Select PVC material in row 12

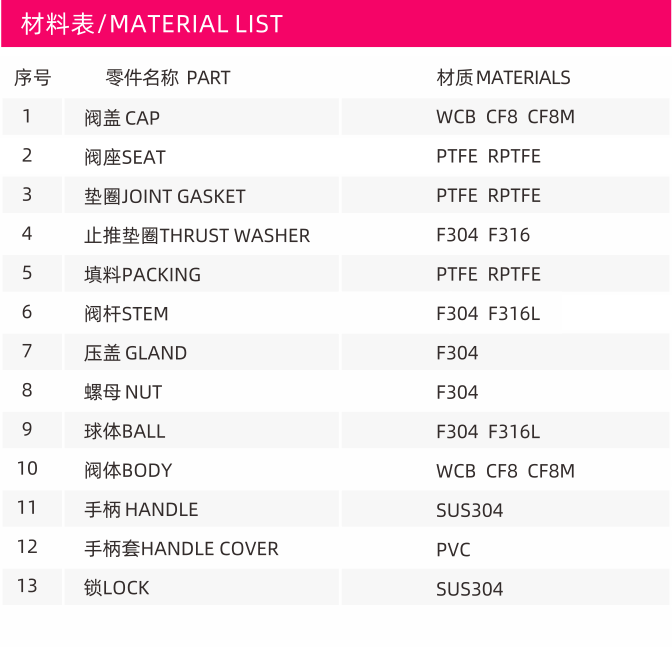point(453,549)
